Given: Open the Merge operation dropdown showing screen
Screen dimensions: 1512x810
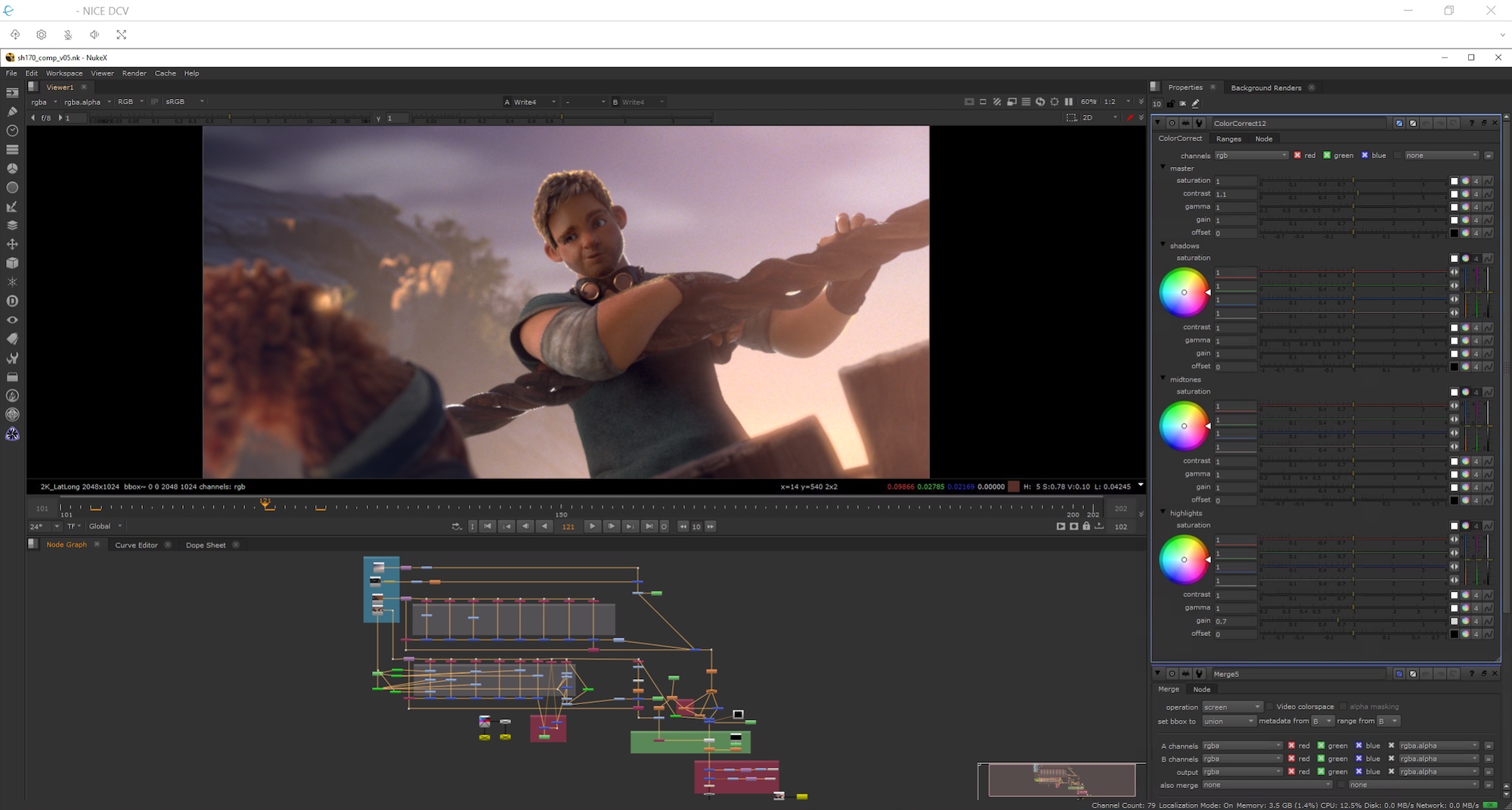Looking at the screenshot, I should (x=1232, y=707).
